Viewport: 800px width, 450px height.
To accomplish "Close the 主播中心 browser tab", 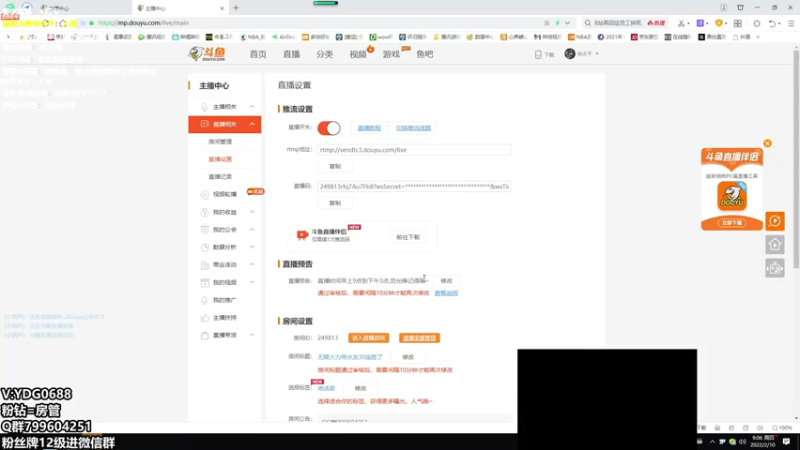I will pyautogui.click(x=222, y=8).
